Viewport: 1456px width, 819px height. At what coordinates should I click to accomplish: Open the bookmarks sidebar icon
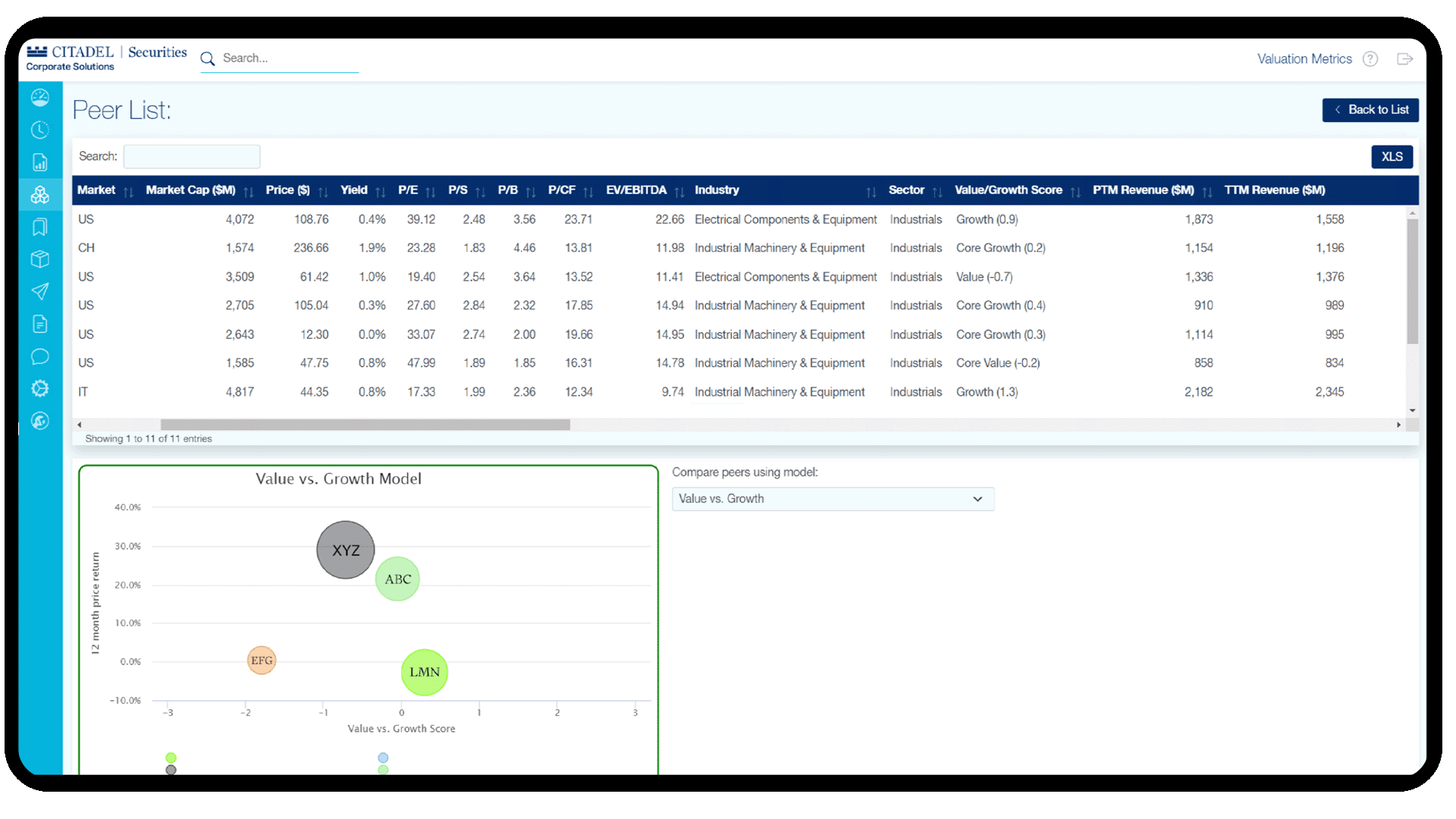tap(40, 227)
